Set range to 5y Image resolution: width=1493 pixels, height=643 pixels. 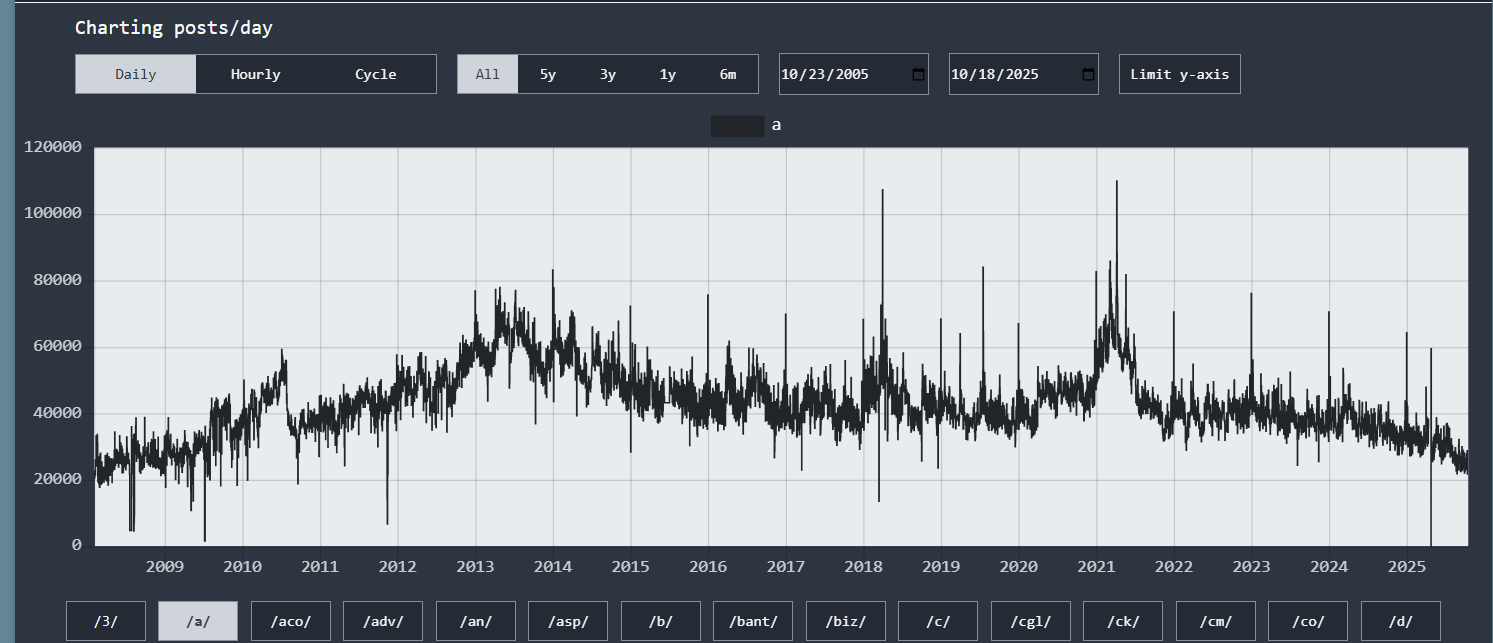[x=548, y=74]
